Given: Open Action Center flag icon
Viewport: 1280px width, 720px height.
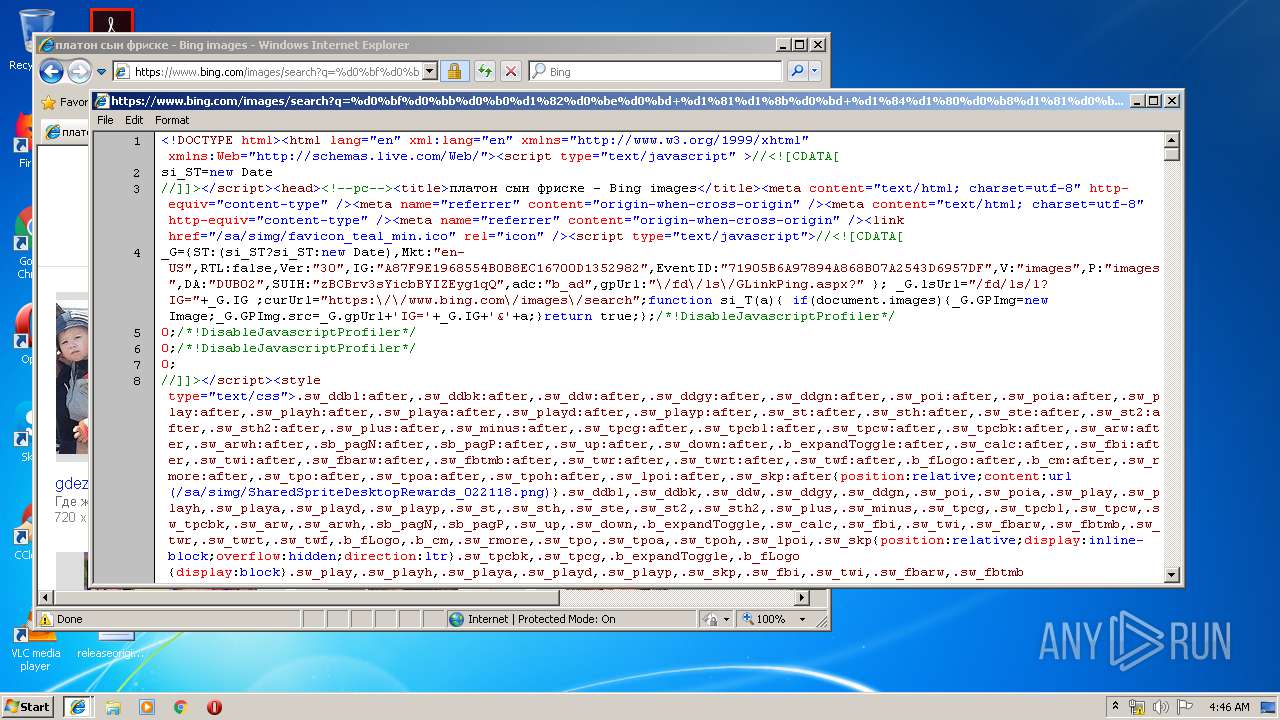Looking at the screenshot, I should coord(1184,706).
